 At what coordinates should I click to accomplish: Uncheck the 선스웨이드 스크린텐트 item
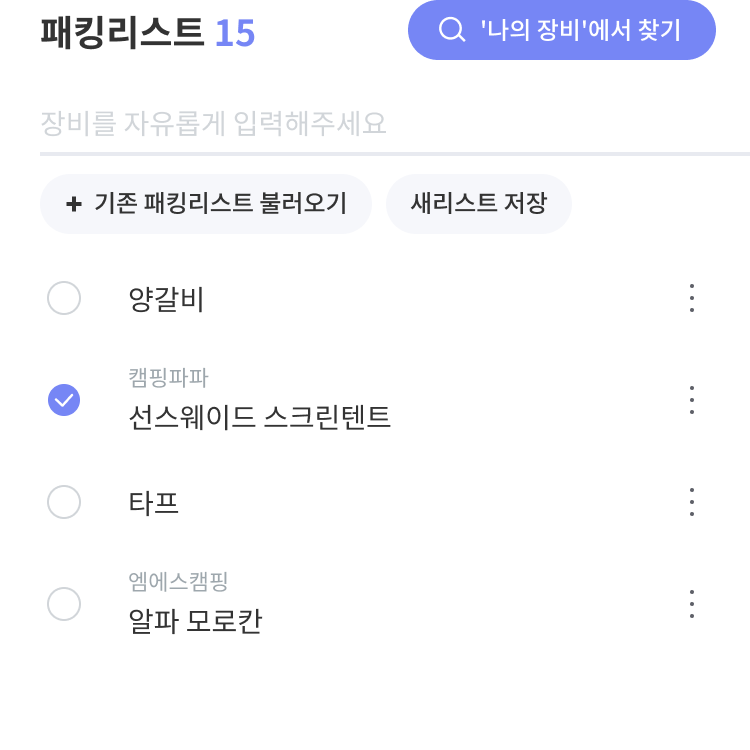click(x=64, y=400)
